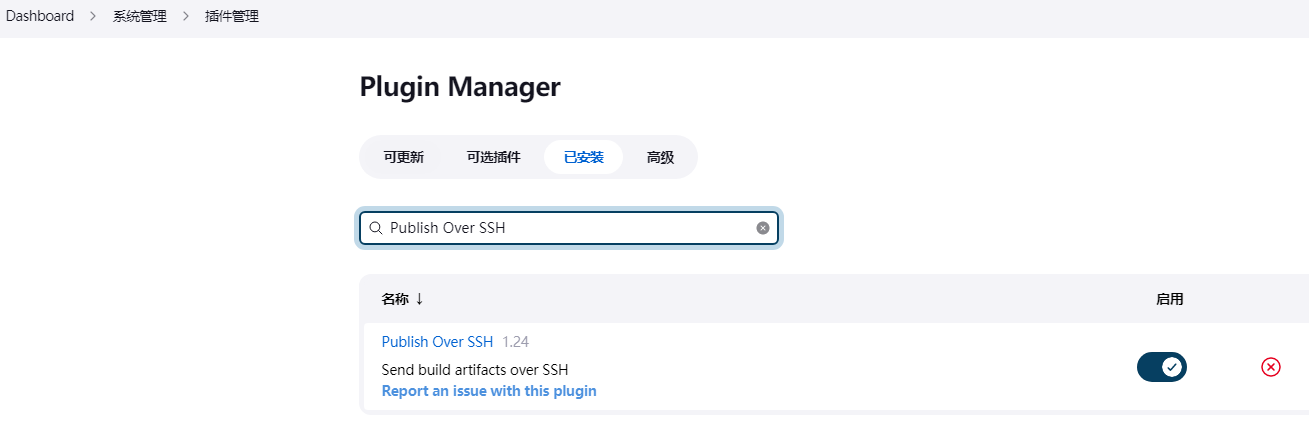Open the 可选插件 tab
1309x437 pixels.
tap(493, 157)
